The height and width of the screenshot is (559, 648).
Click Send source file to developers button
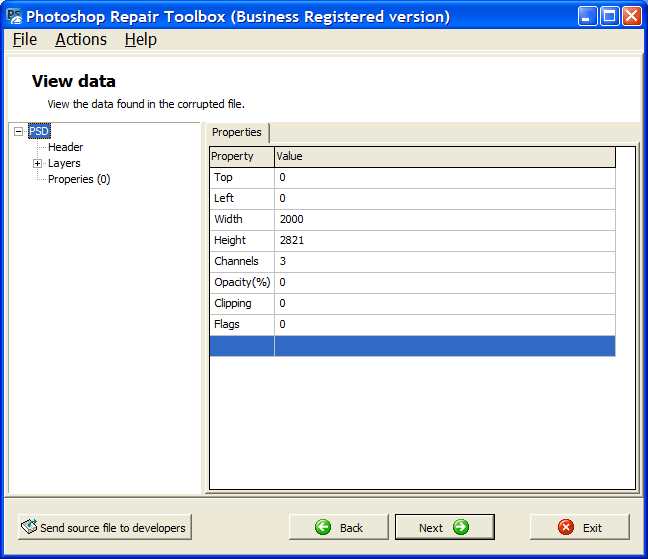105,527
